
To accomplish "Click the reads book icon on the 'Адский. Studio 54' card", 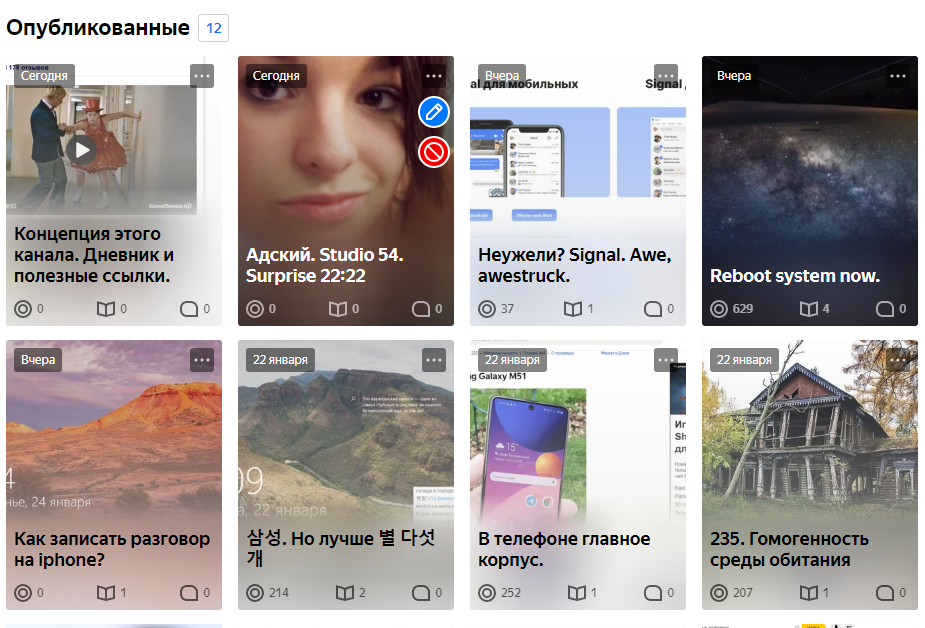I will 337,309.
